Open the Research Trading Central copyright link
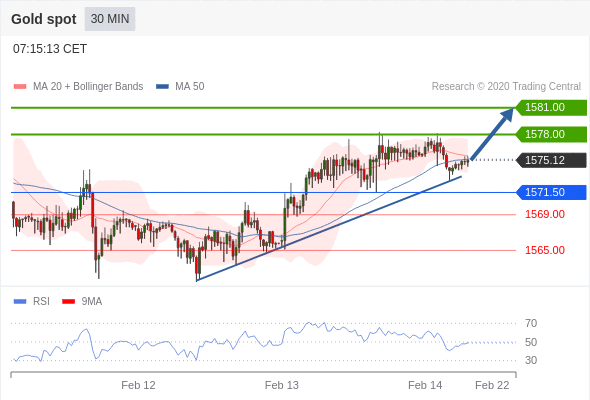Image resolution: width=590 pixels, height=400 pixels. 506,87
